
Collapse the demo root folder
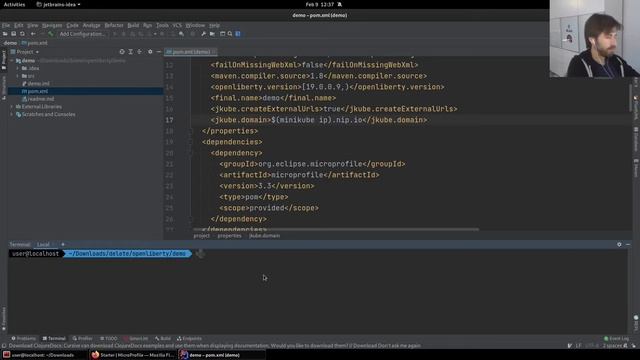[x=12, y=61]
